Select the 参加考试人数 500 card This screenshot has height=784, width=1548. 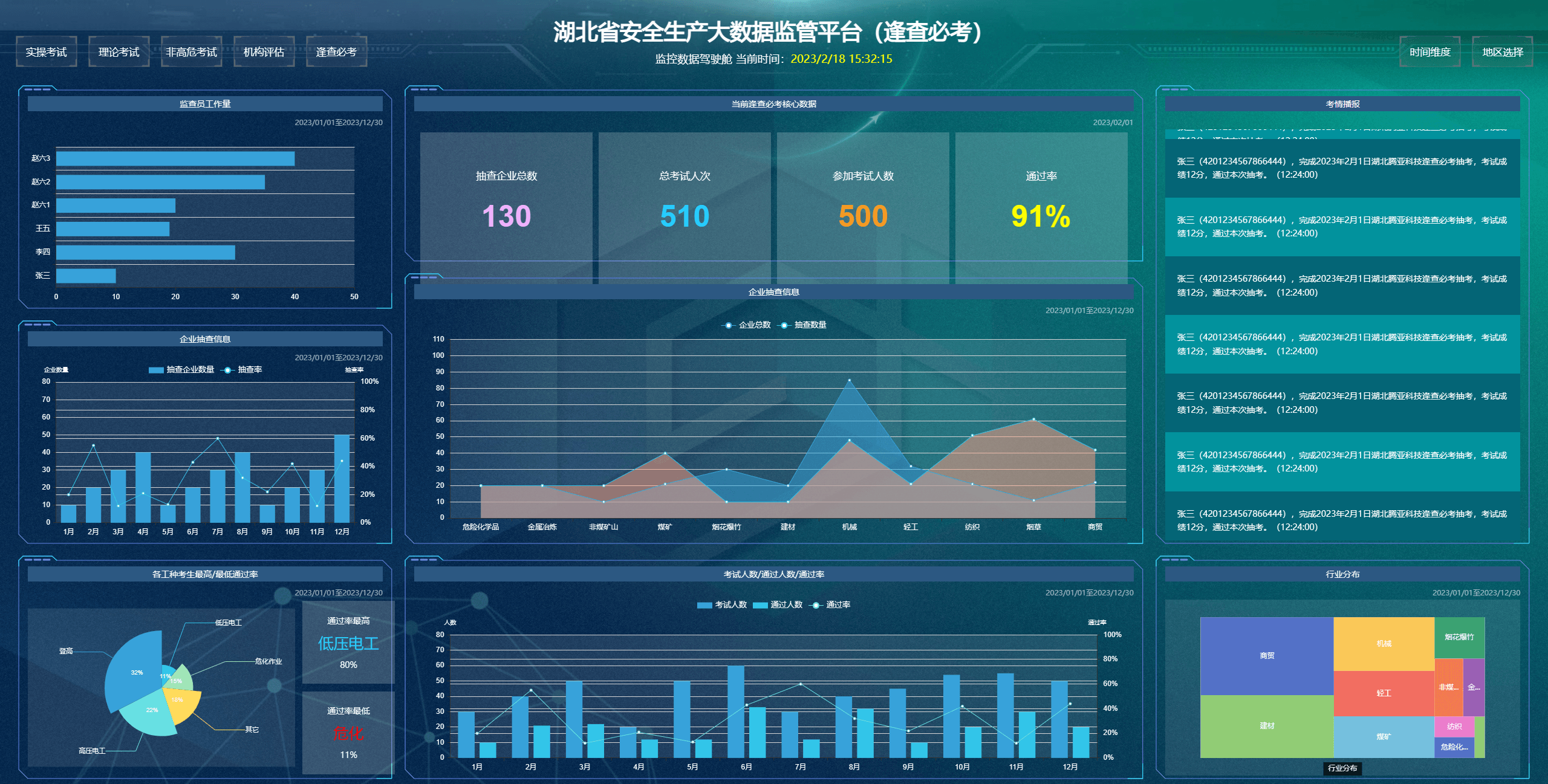coord(863,208)
